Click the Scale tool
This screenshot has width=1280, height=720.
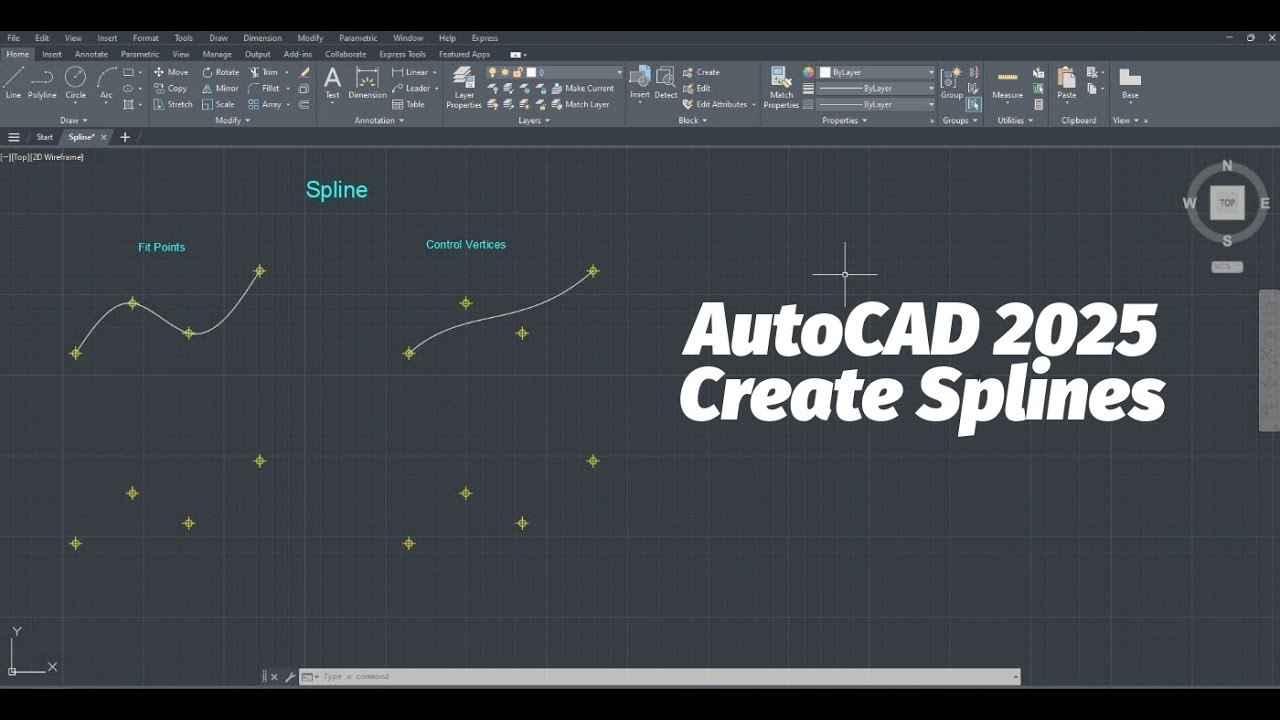tap(218, 104)
